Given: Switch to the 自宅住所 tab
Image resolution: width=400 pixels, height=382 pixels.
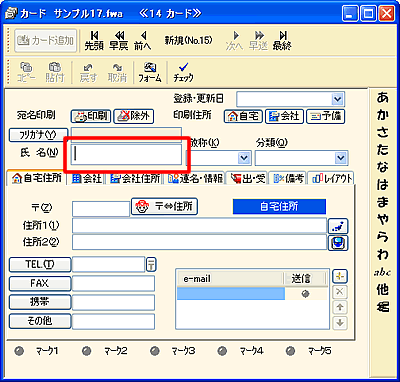Looking at the screenshot, I should click(x=37, y=178).
